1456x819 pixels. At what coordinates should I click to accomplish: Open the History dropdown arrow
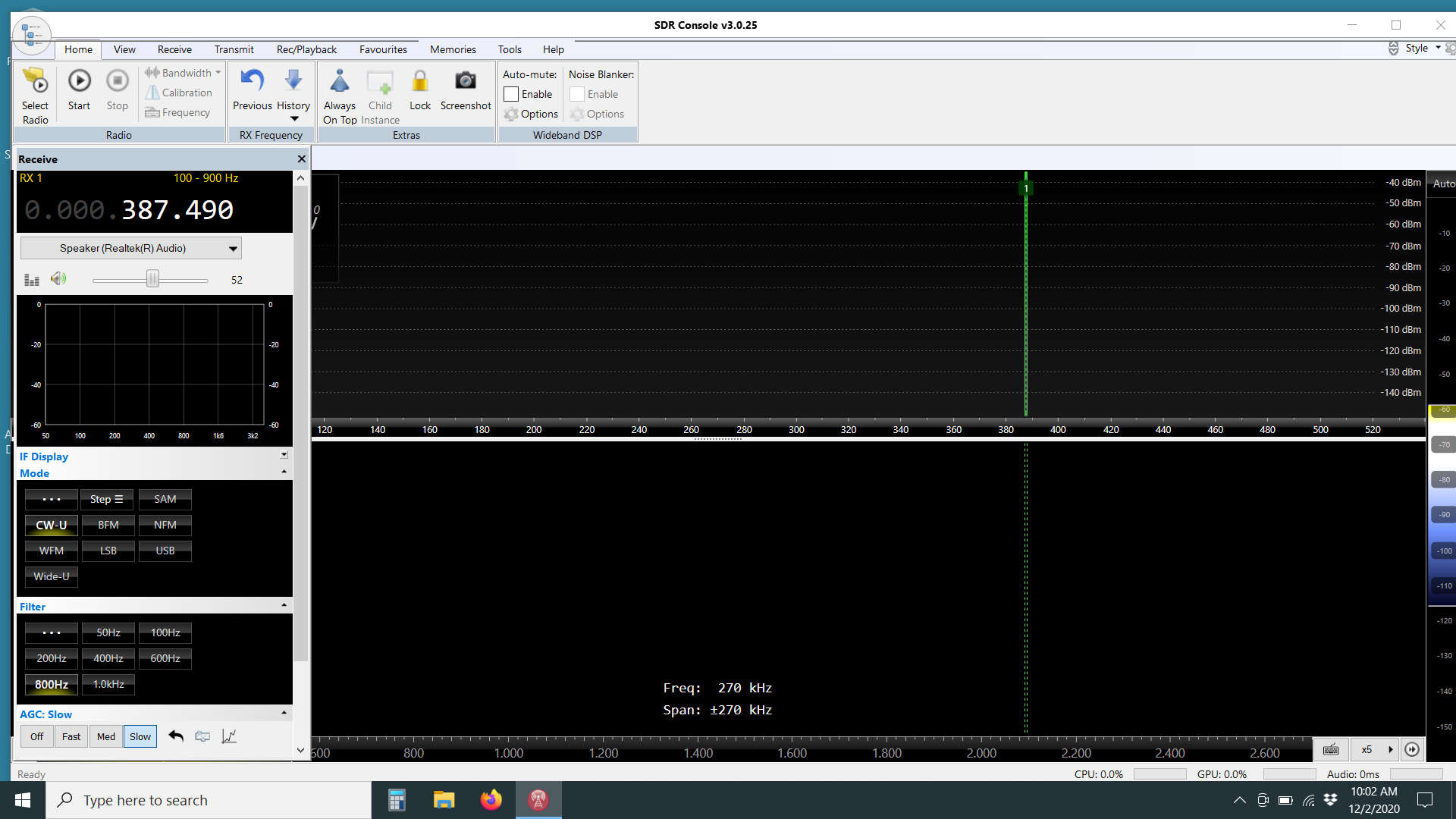tap(294, 119)
